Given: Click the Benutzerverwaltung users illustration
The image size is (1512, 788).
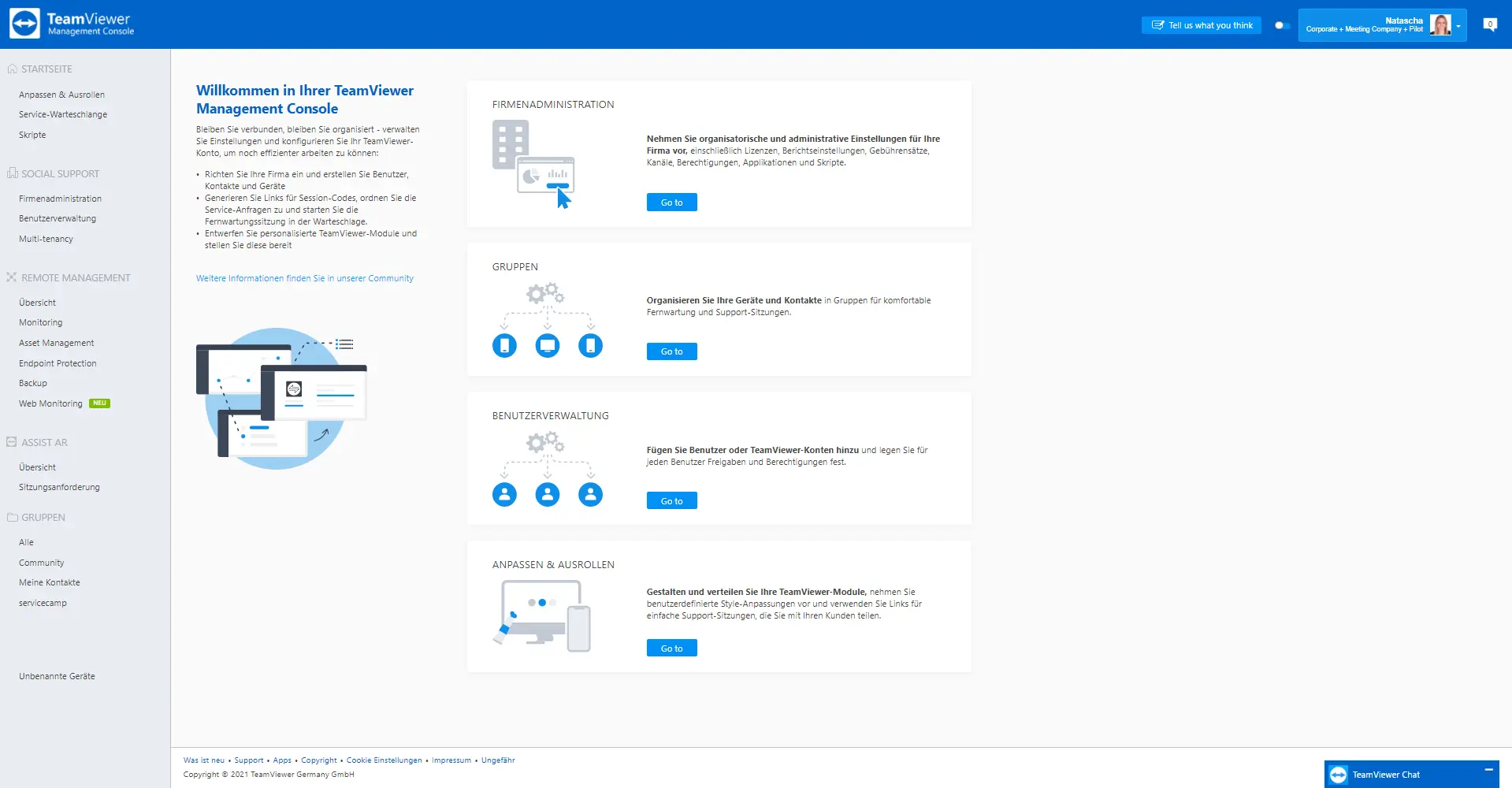Looking at the screenshot, I should [548, 469].
